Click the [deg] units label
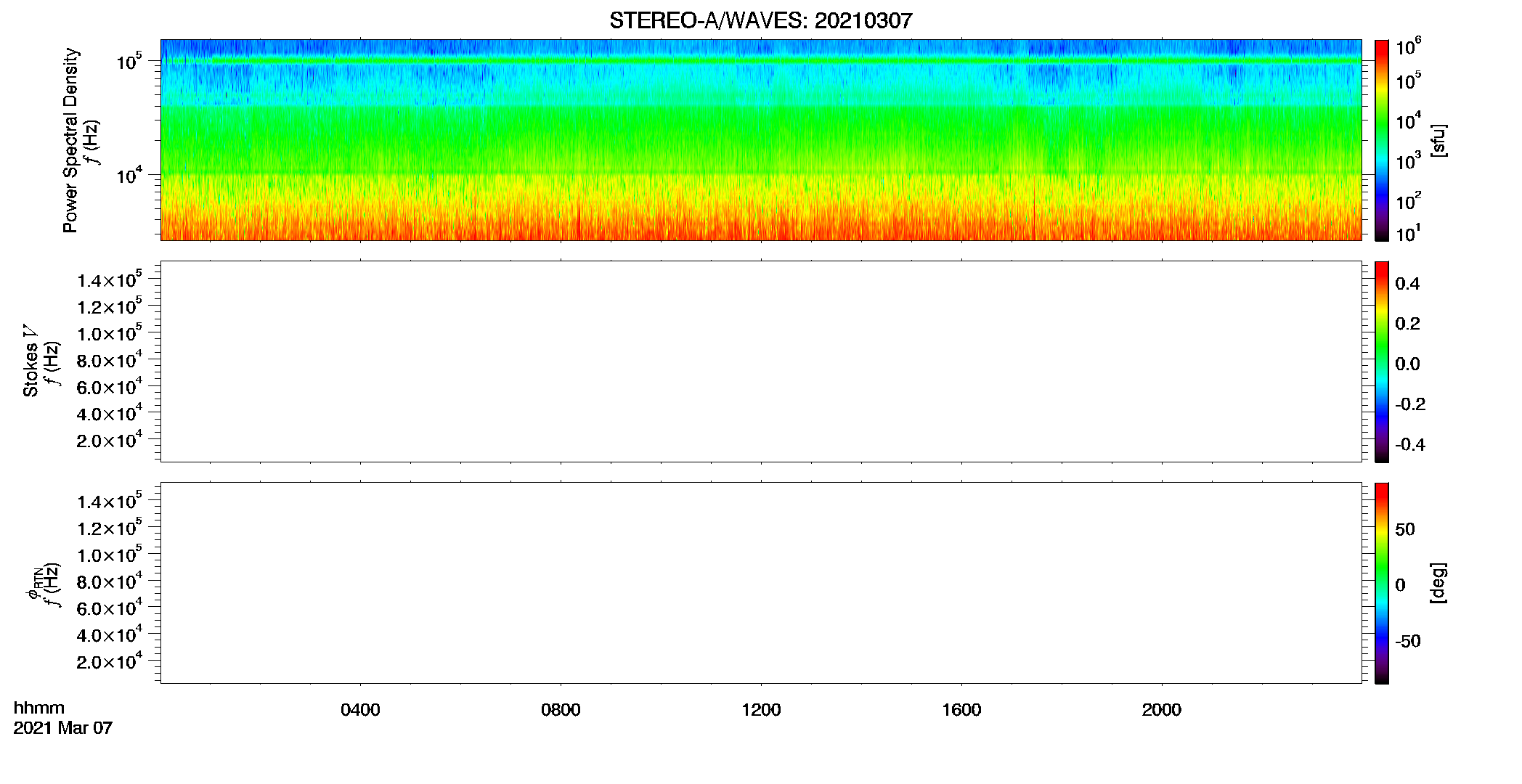This screenshot has width=1522, height=784. [1438, 582]
